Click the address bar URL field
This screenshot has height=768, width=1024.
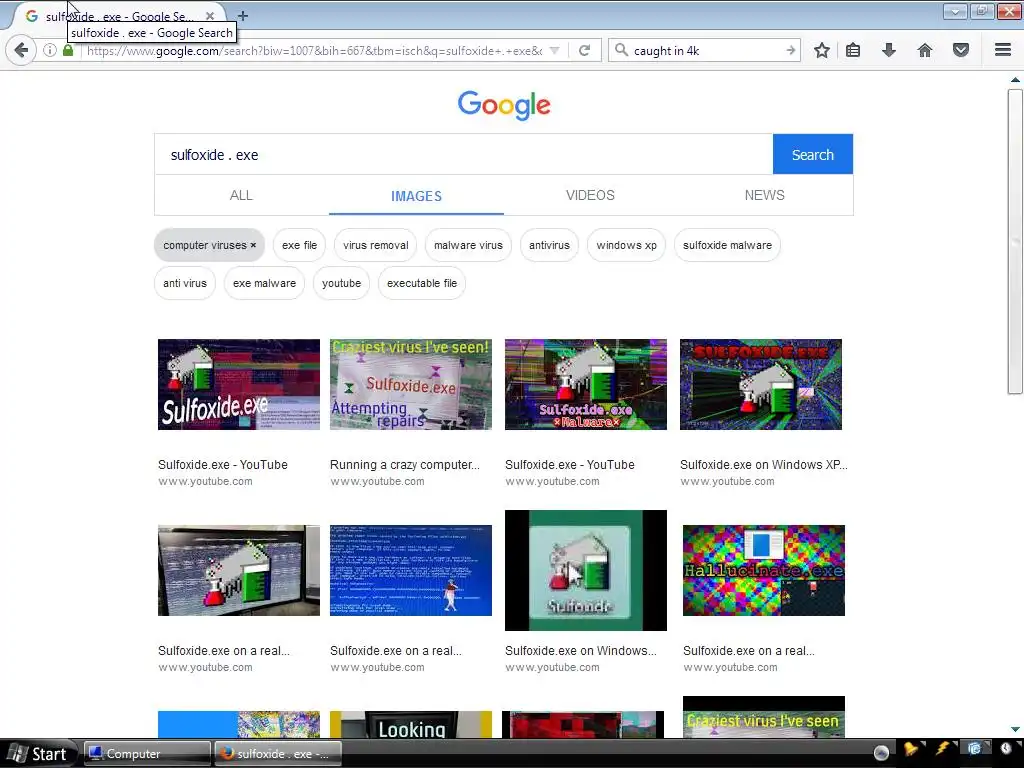point(313,50)
